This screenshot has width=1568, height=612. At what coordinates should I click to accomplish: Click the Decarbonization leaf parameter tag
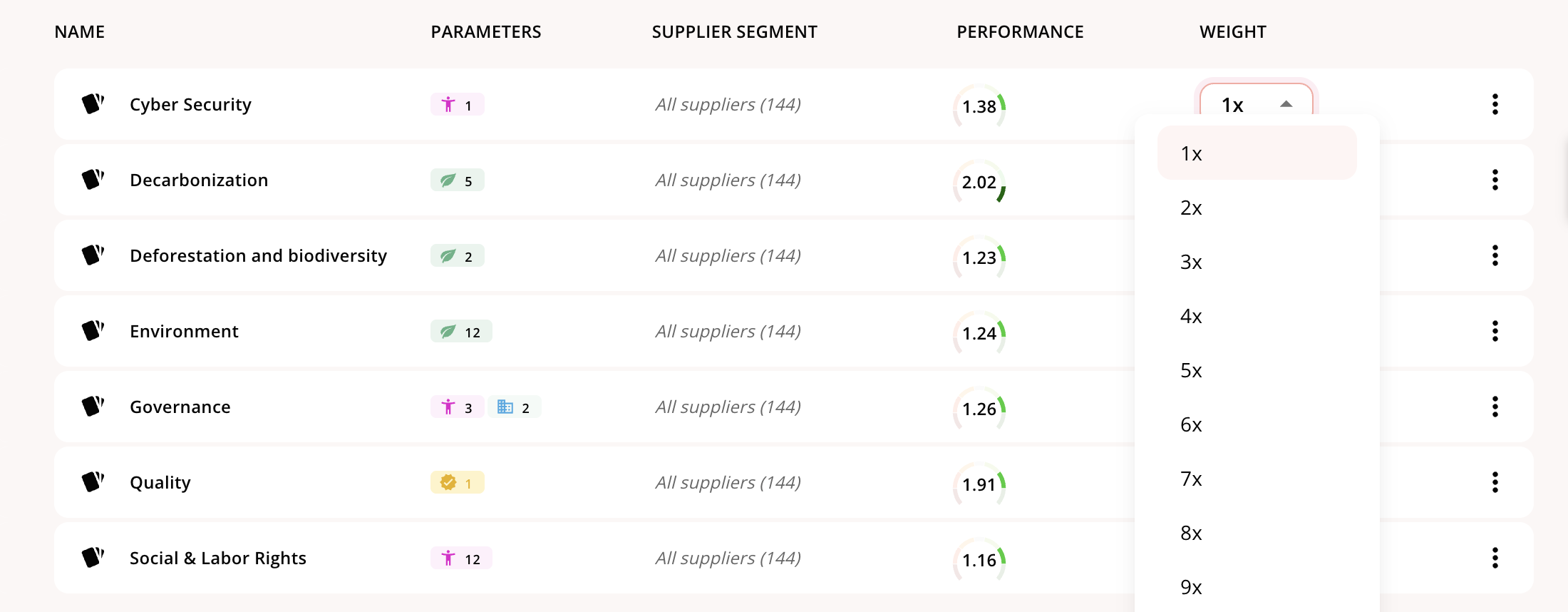tap(457, 180)
